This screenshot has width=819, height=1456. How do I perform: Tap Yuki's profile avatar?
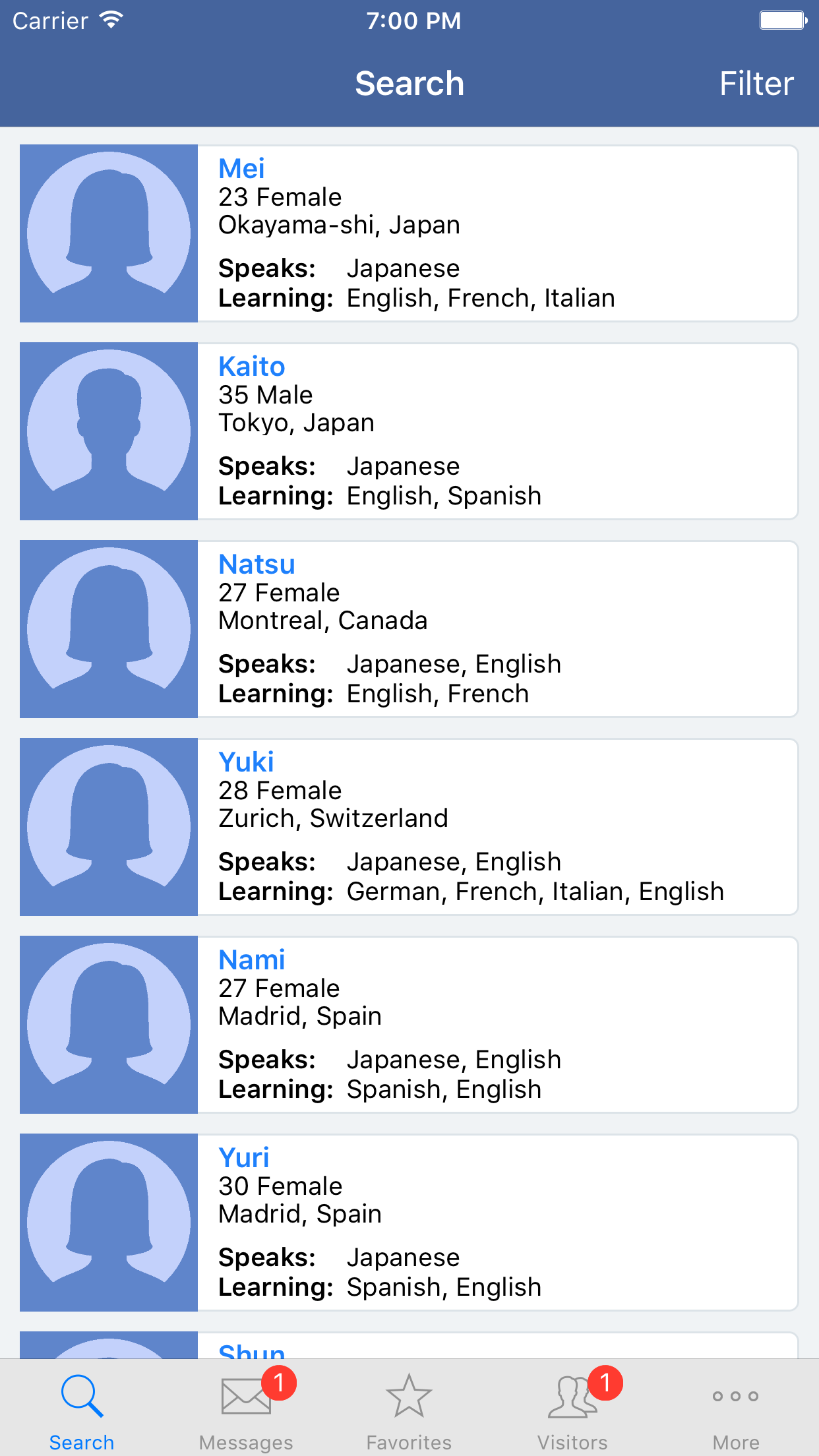click(x=109, y=827)
